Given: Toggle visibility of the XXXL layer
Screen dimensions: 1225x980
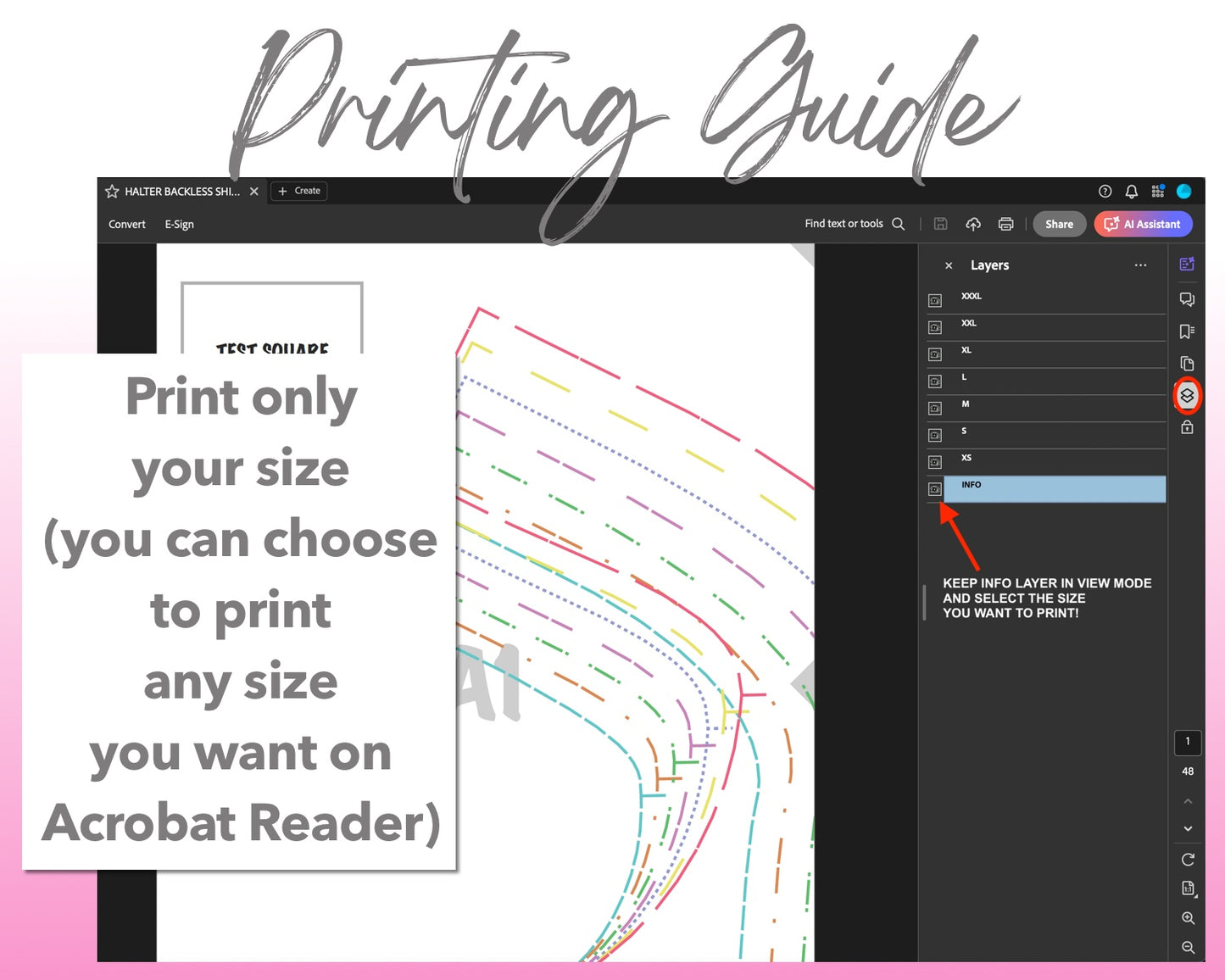Looking at the screenshot, I should tap(935, 300).
